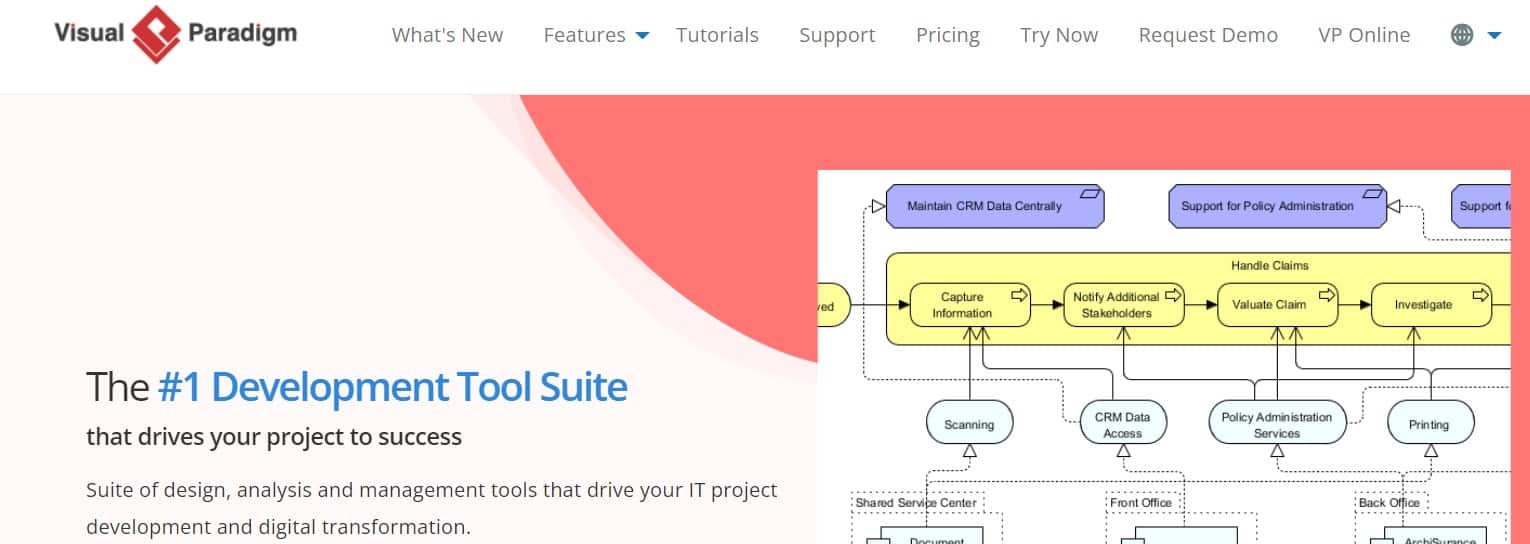View the Pricing page
Image resolution: width=1530 pixels, height=544 pixels.
click(x=947, y=35)
